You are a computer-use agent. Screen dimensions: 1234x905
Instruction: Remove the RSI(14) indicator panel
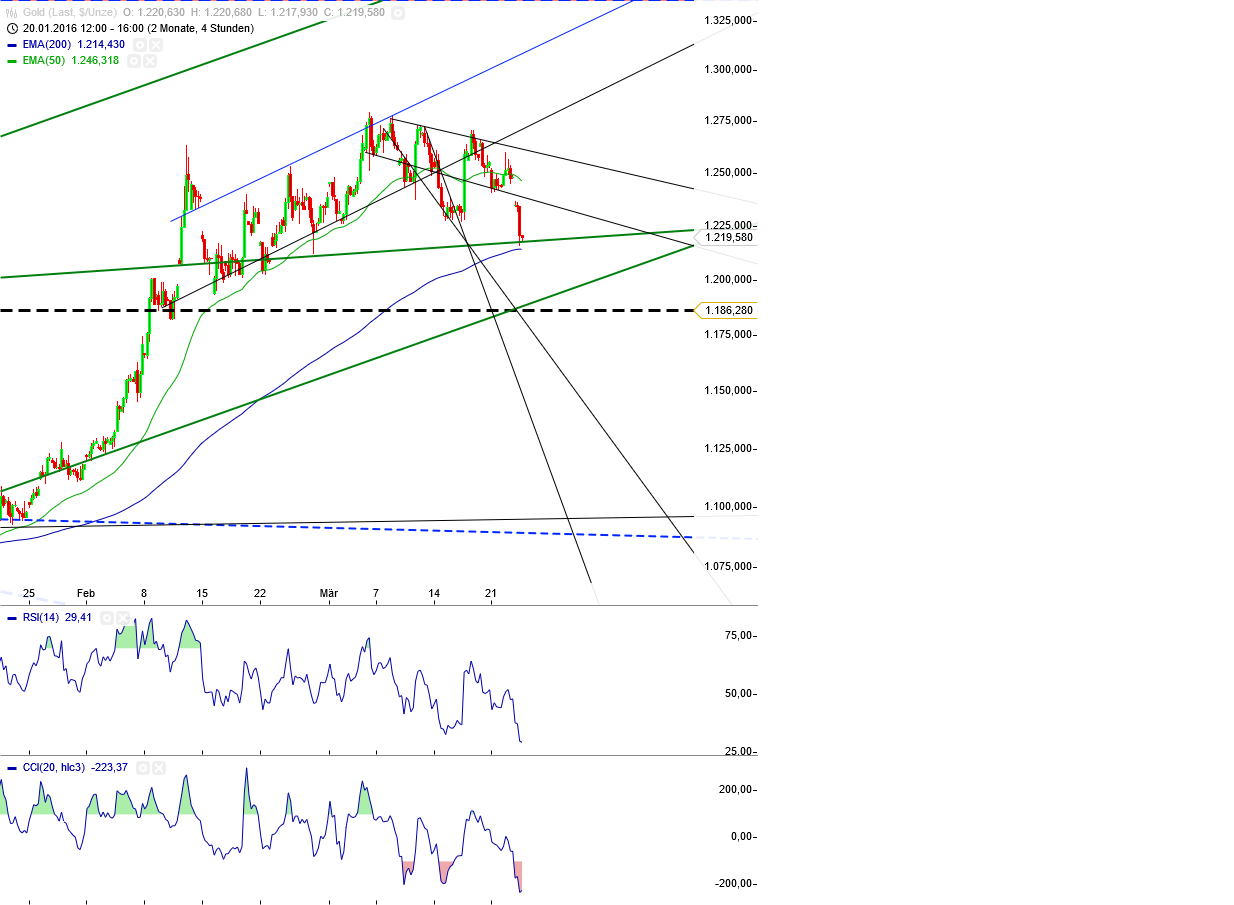point(122,617)
